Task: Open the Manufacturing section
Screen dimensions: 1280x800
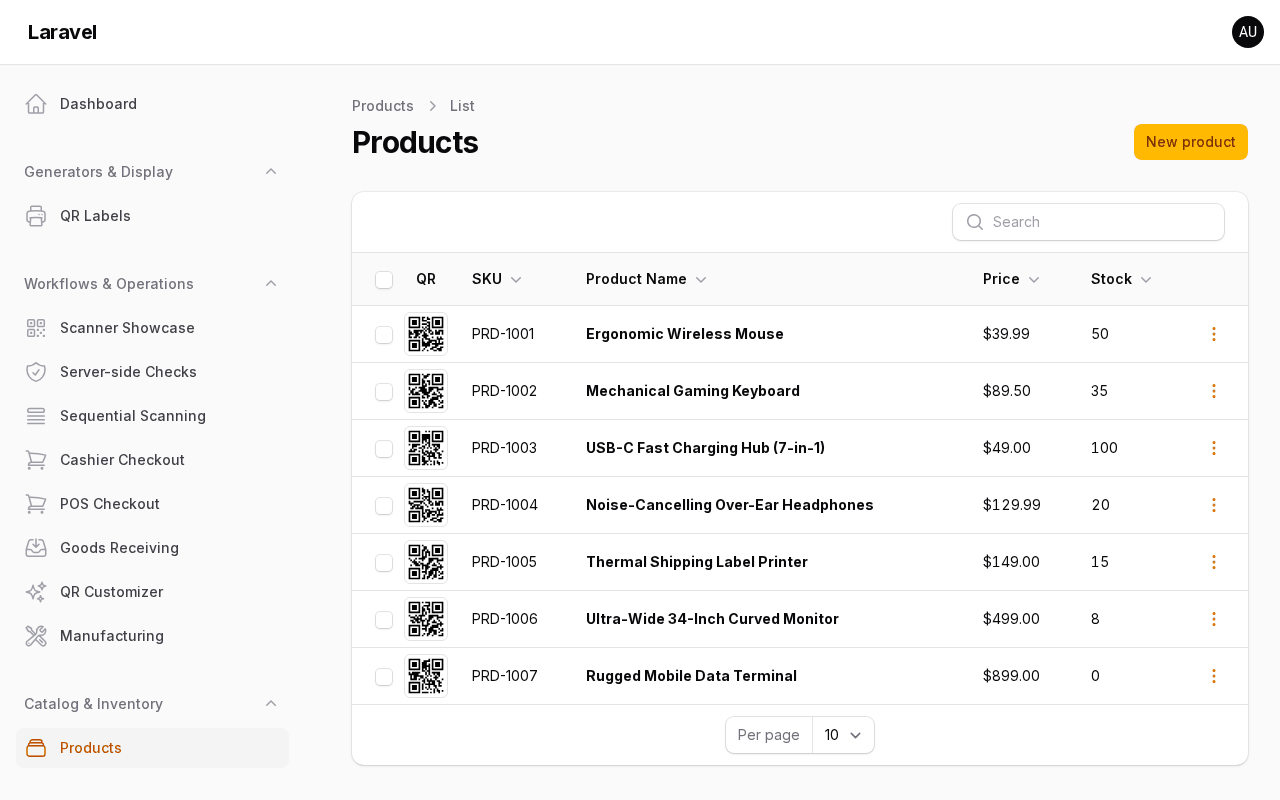Action: point(152,636)
